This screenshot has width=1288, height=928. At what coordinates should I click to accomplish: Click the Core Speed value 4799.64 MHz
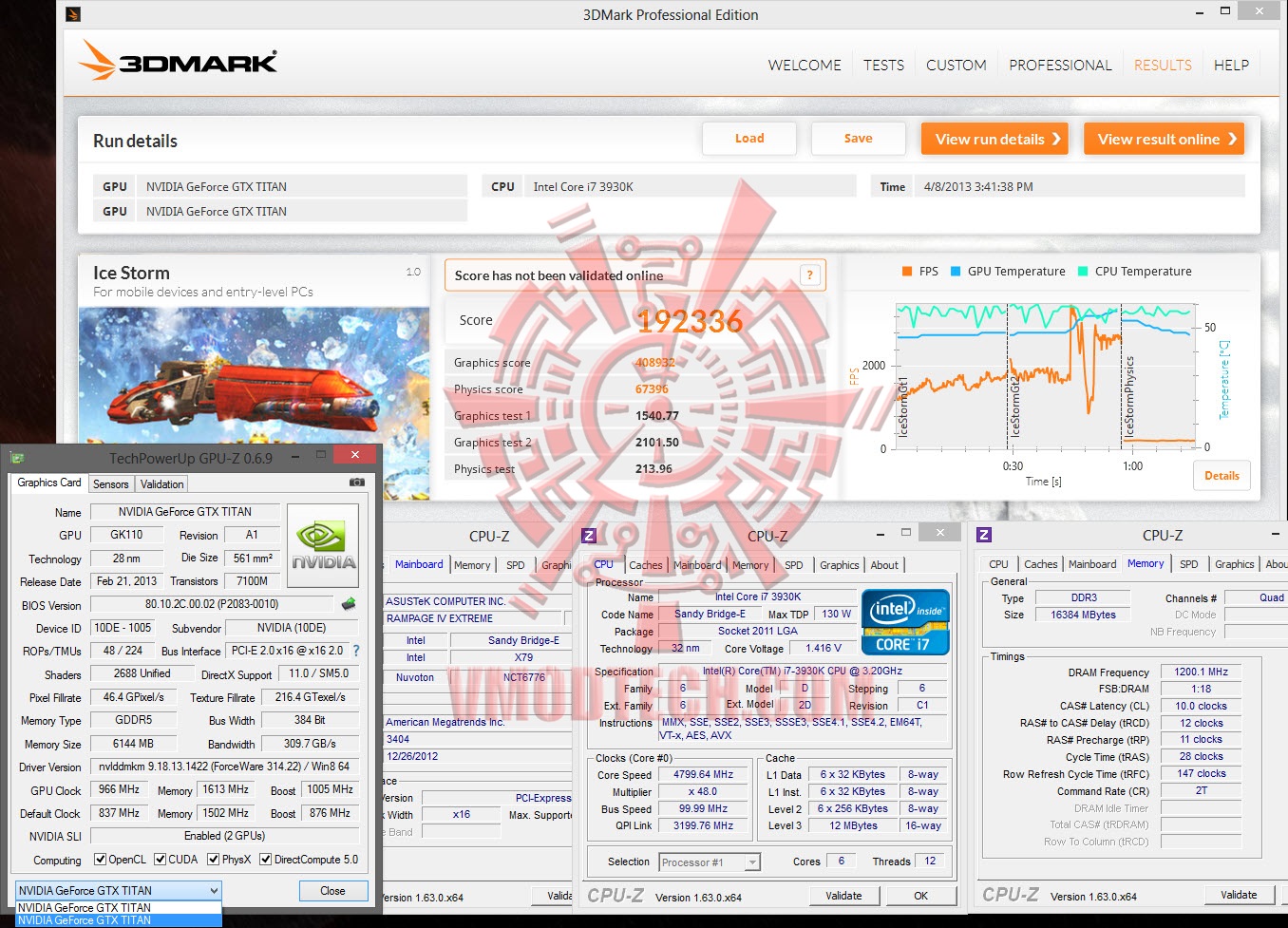click(704, 775)
